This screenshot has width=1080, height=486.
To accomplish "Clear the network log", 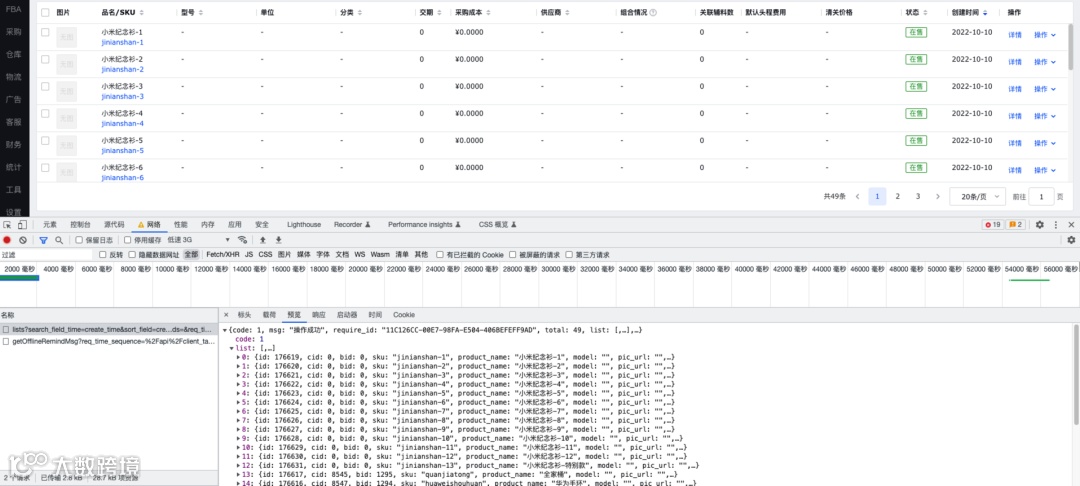I will coord(23,240).
